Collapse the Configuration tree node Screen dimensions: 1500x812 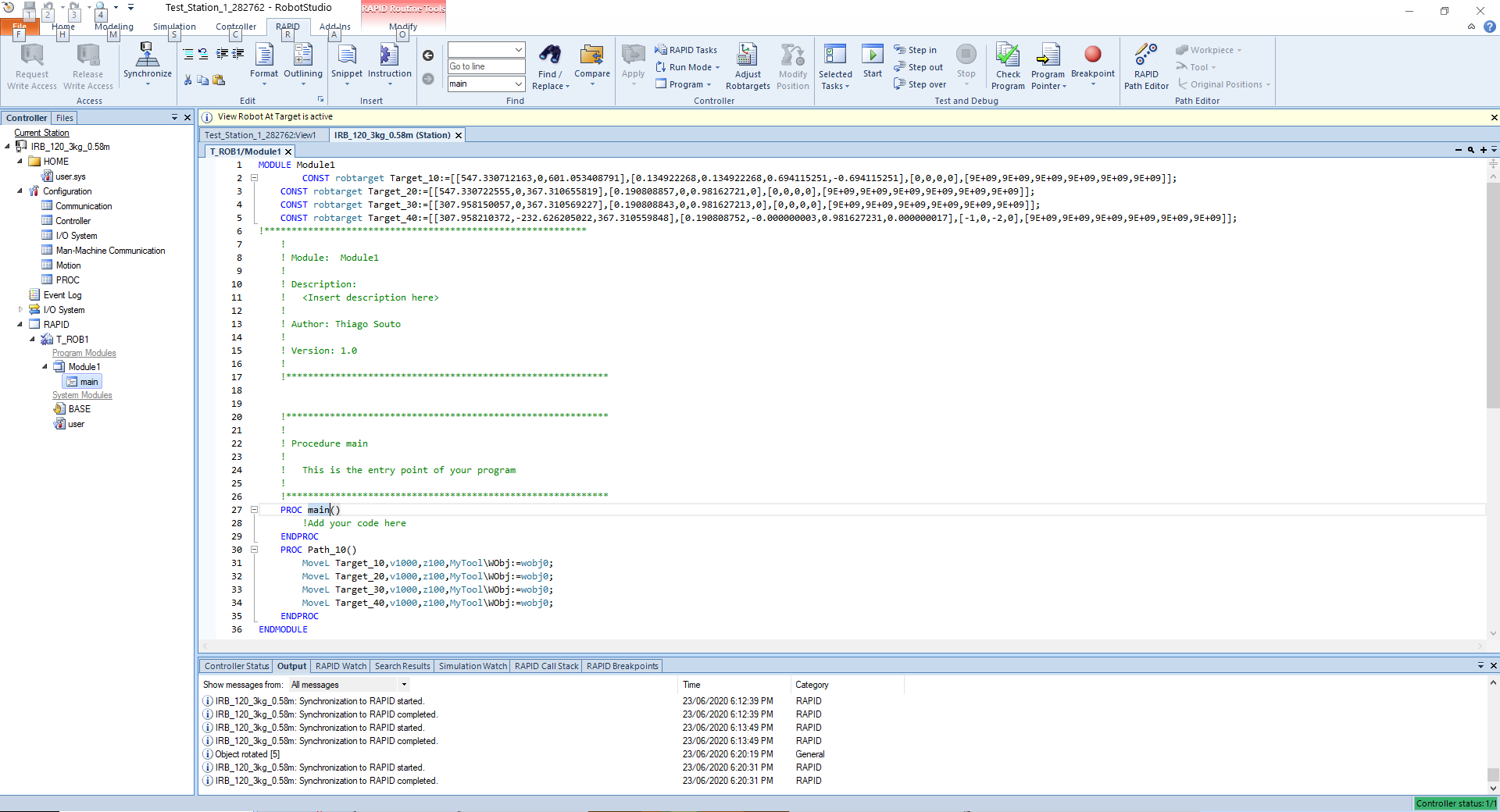point(20,191)
